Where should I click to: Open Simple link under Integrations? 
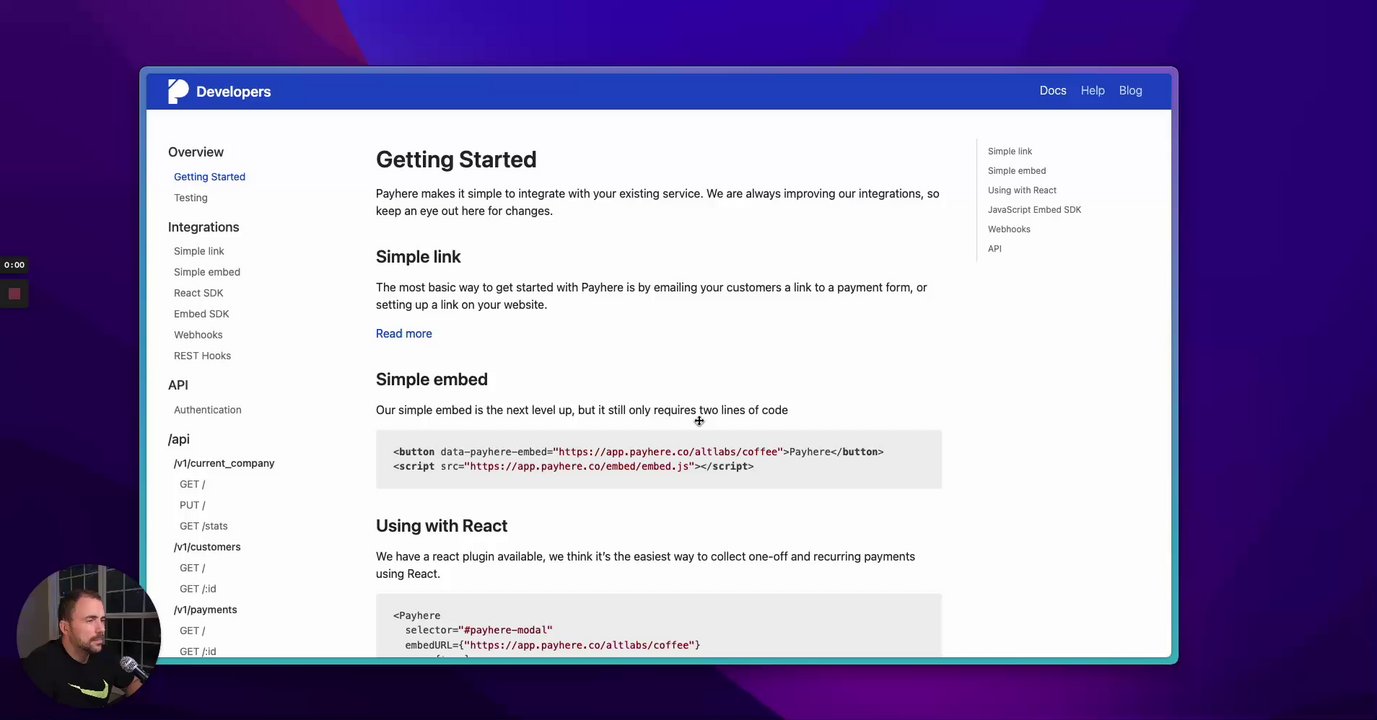pos(199,251)
